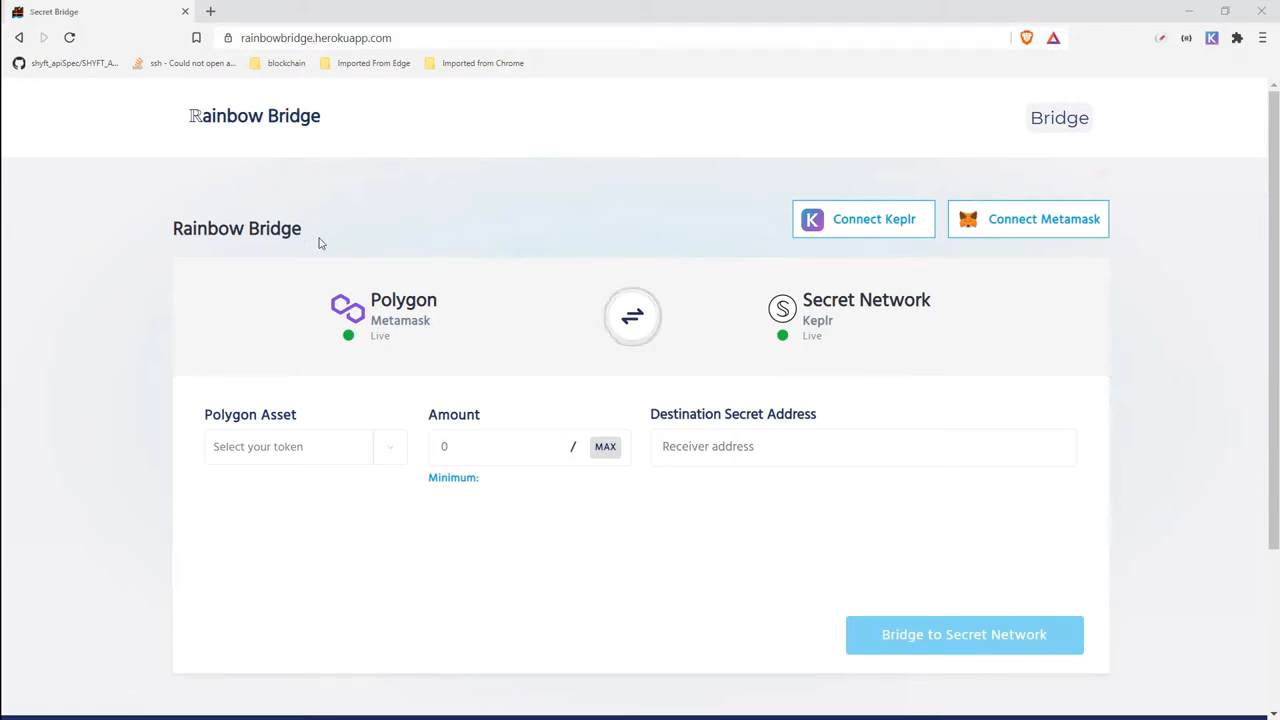The width and height of the screenshot is (1280, 720).
Task: Open the curly braces extension icon
Action: [x=1186, y=38]
